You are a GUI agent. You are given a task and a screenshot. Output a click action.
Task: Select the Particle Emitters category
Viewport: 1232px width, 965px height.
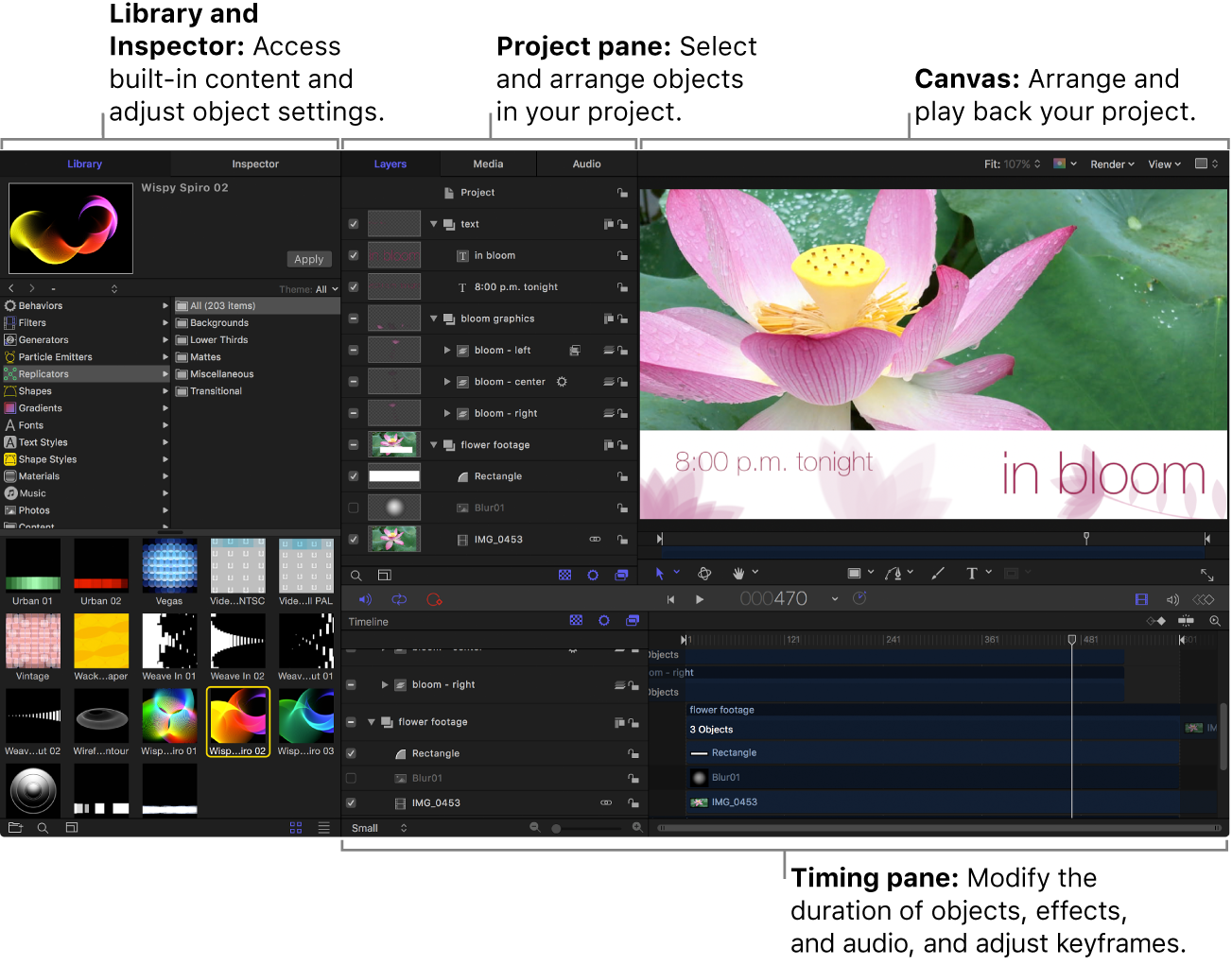pyautogui.click(x=55, y=357)
